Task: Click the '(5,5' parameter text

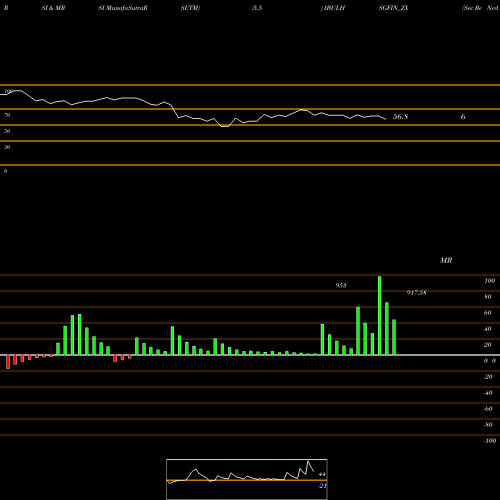Action: point(257,8)
